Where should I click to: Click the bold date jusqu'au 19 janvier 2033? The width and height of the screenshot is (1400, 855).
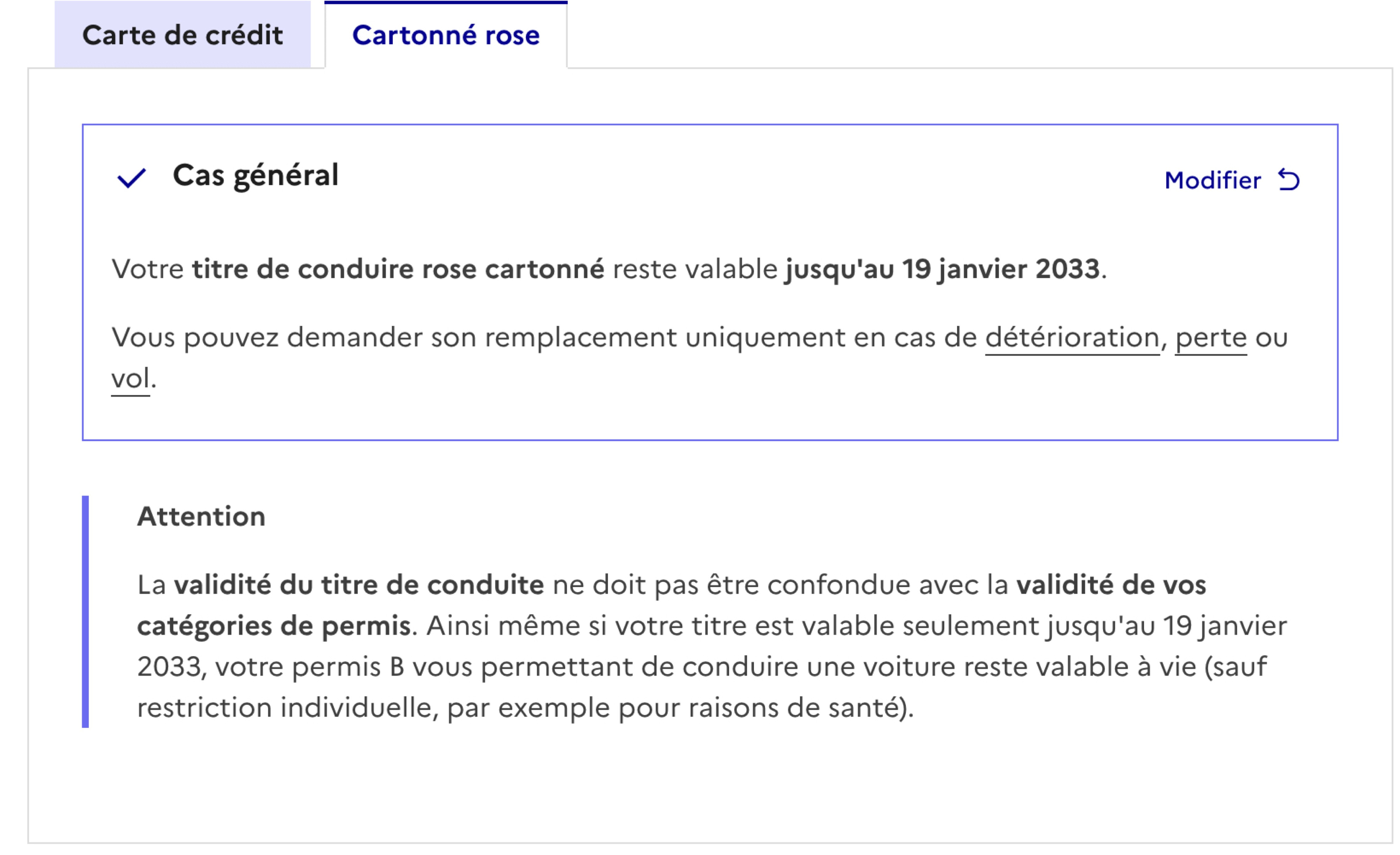(x=943, y=269)
